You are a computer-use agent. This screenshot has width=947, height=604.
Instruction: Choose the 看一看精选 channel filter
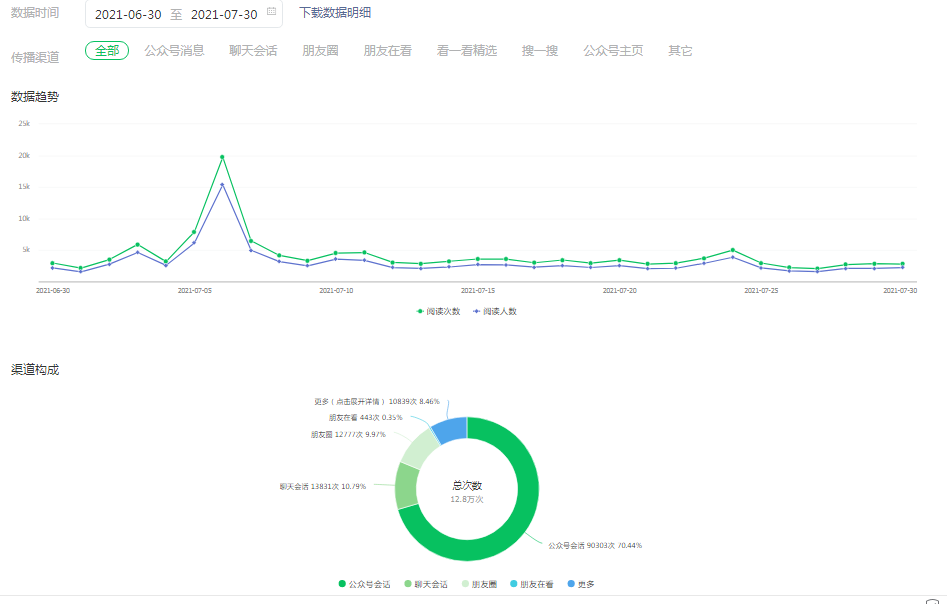coord(466,51)
